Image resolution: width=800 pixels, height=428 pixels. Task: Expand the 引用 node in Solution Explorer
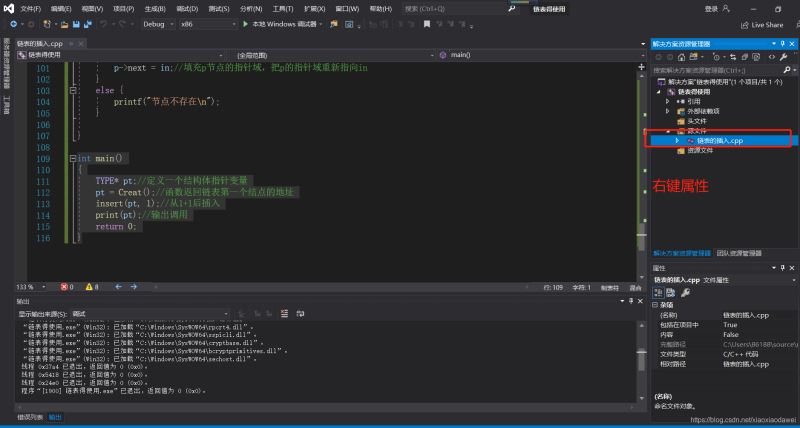pos(668,101)
